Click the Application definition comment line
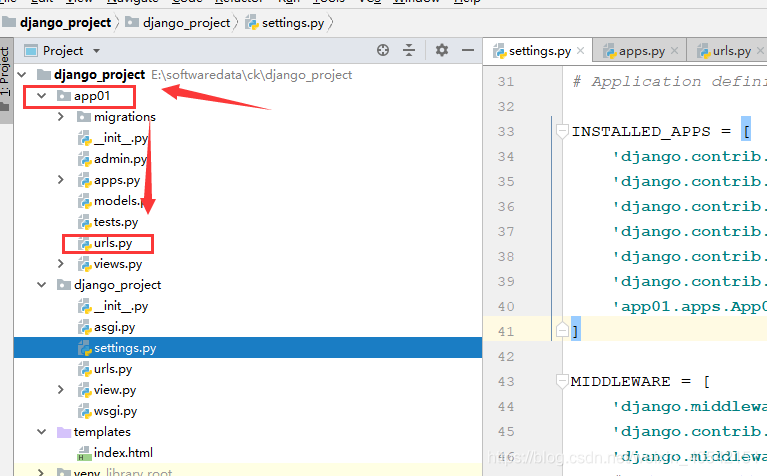 click(x=669, y=81)
